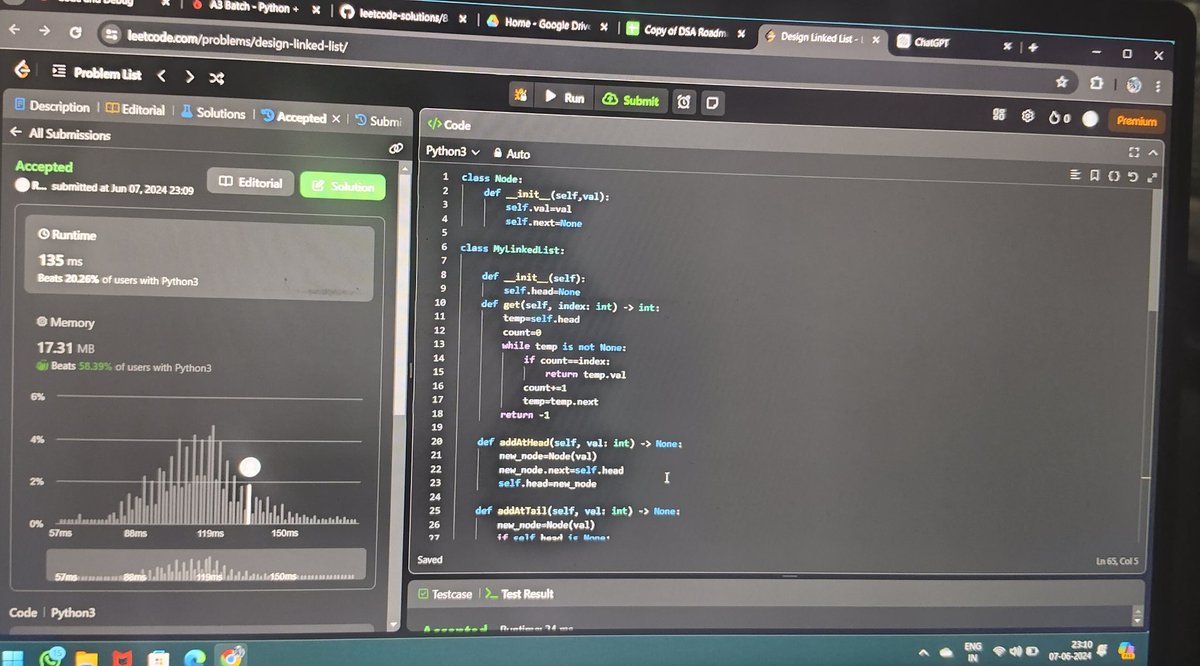Open File Explorer from taskbar
This screenshot has height=666, width=1200.
[86, 659]
